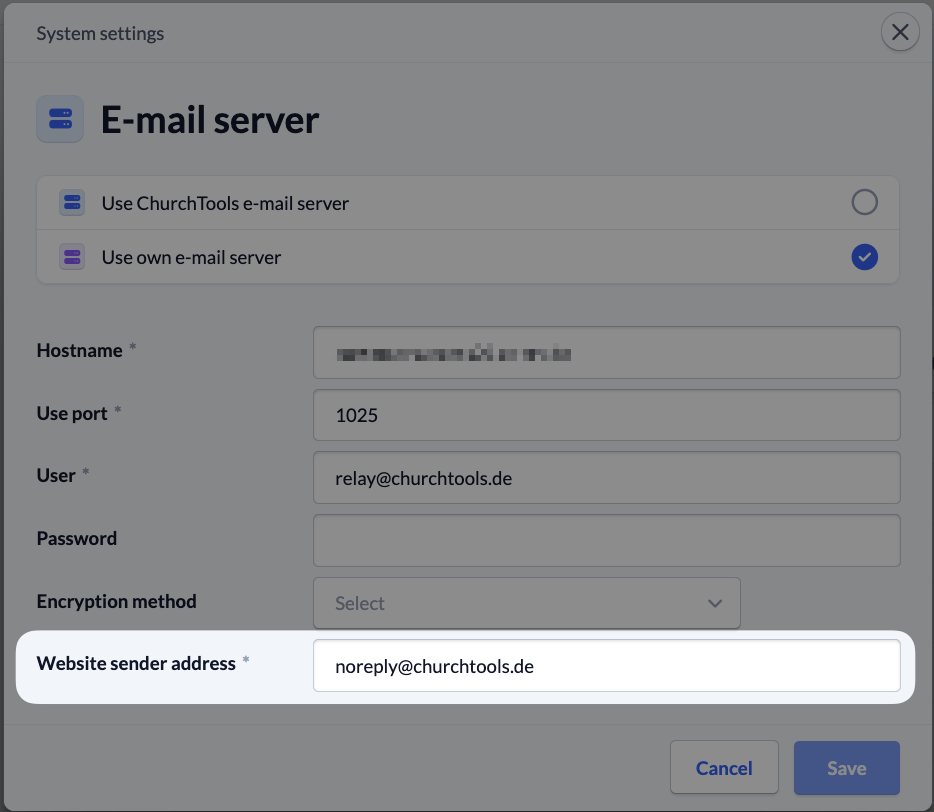The width and height of the screenshot is (934, 812).
Task: Click the Password label
Action: pos(77,539)
